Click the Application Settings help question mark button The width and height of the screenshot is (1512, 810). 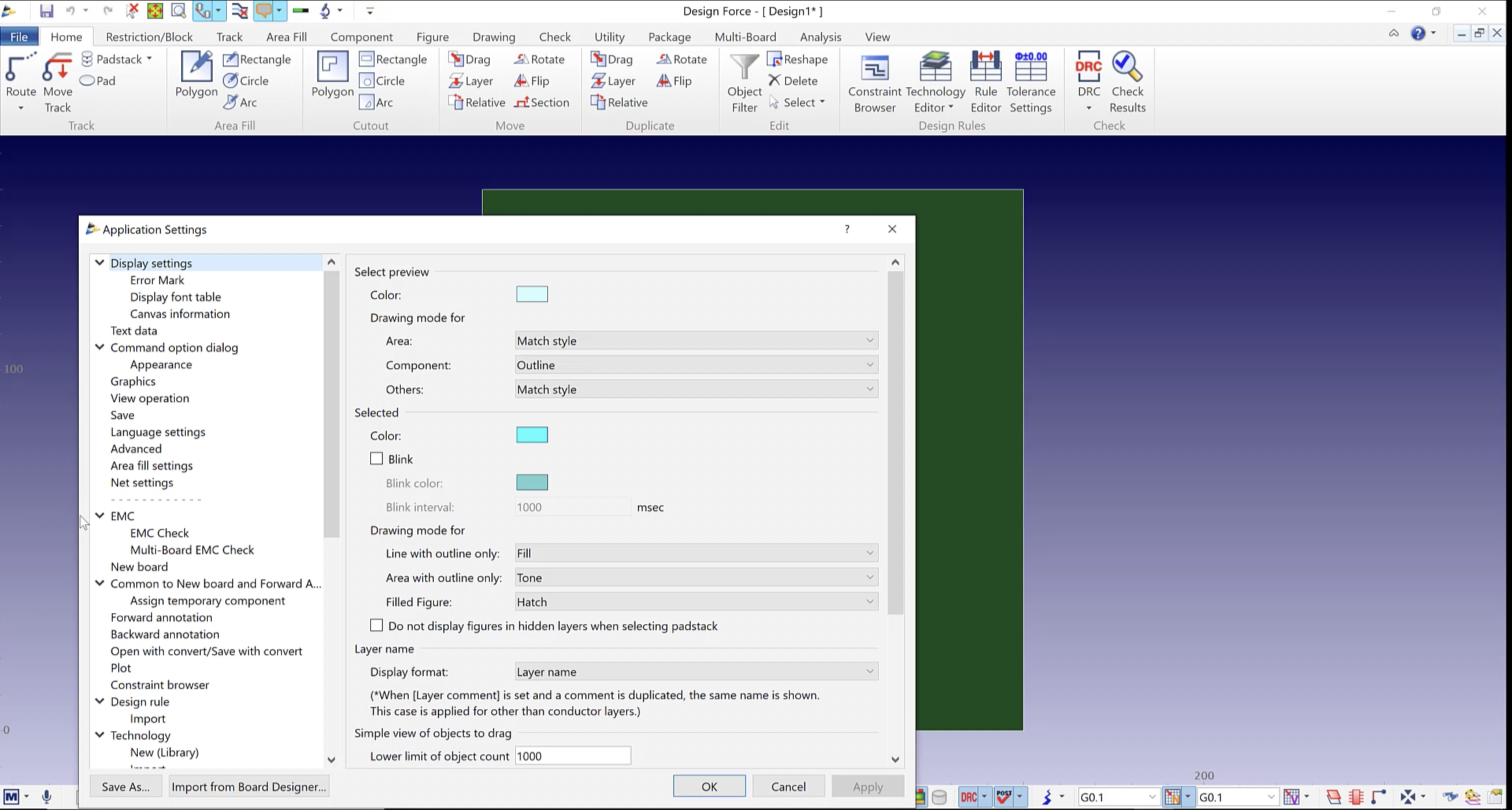tap(846, 229)
